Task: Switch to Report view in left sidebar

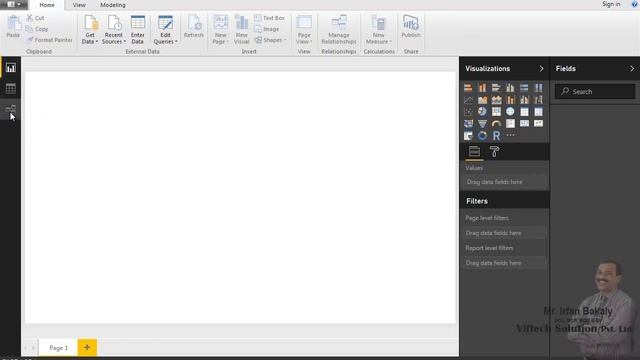Action: (x=11, y=68)
